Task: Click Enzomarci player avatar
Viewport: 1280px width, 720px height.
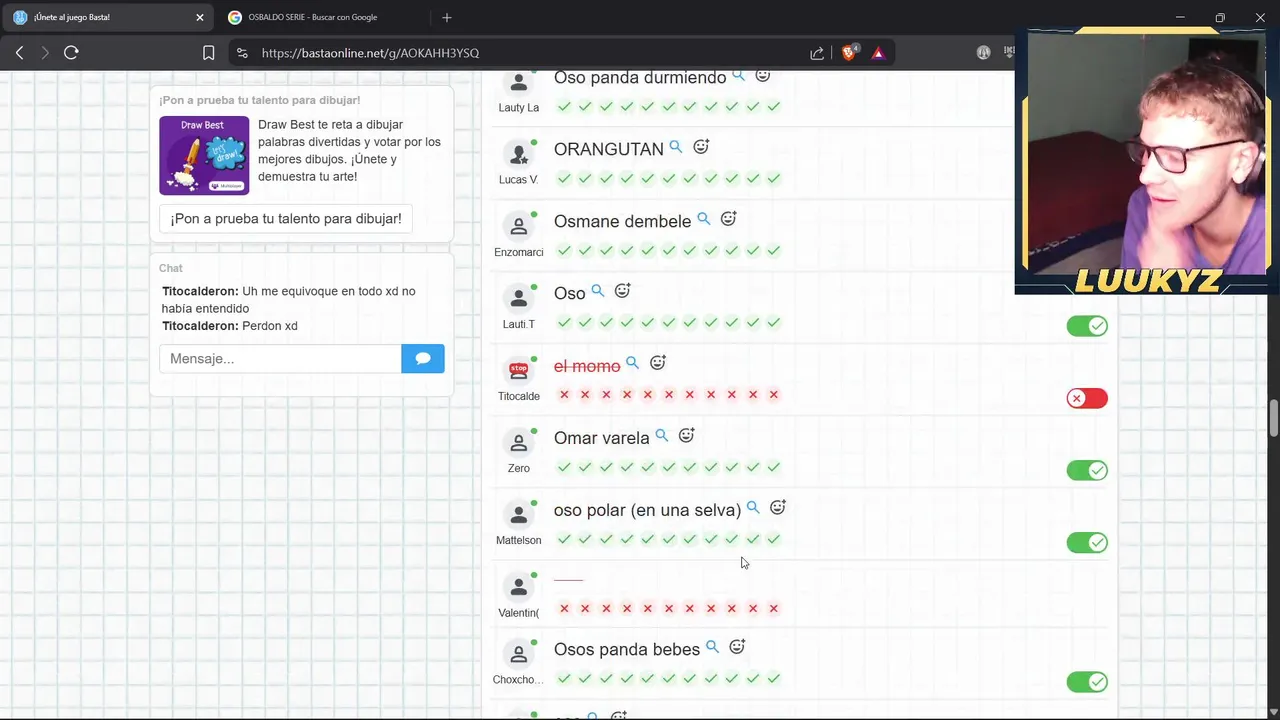Action: (x=518, y=226)
